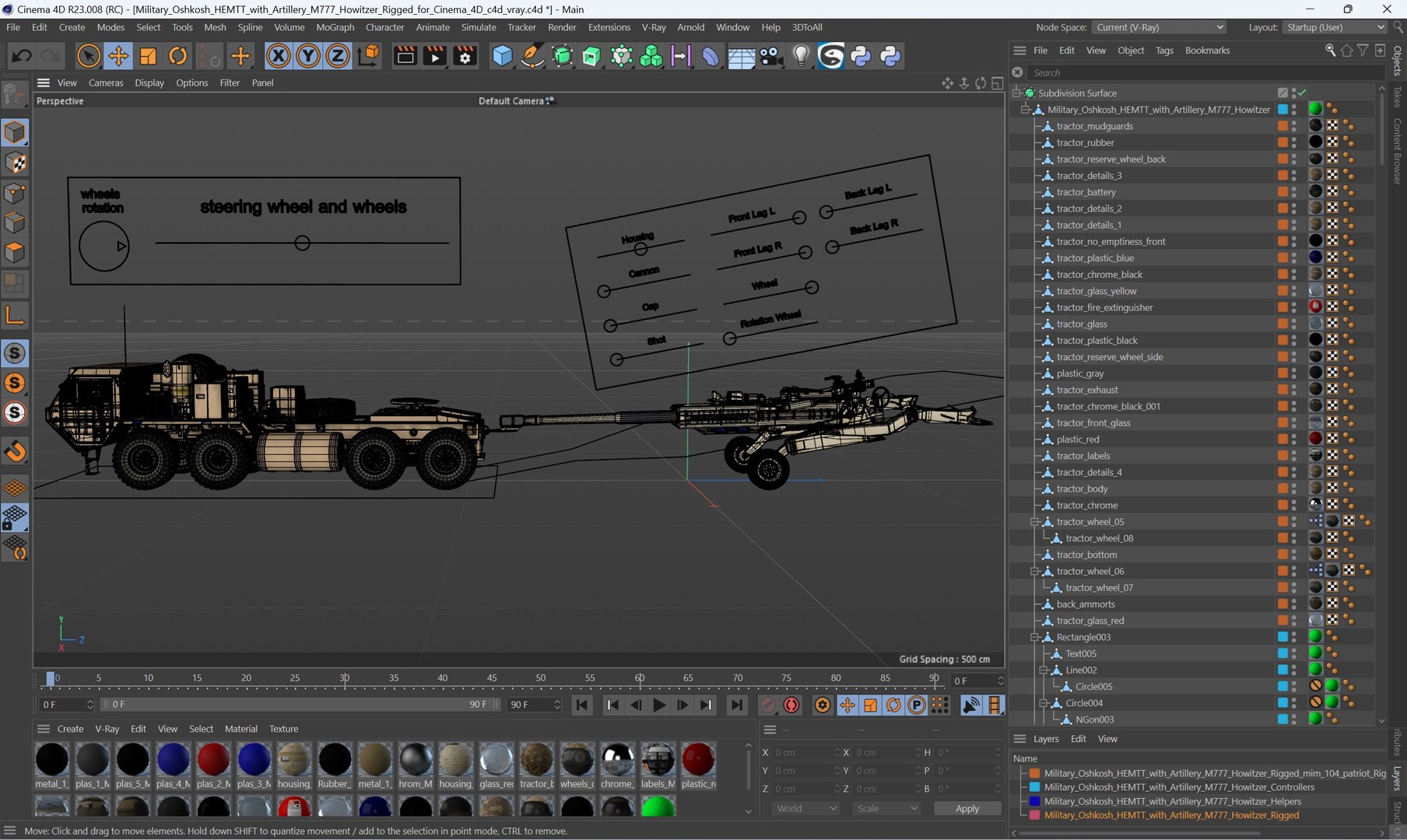This screenshot has width=1407, height=840.
Task: Select the green material swatch
Action: click(x=658, y=807)
